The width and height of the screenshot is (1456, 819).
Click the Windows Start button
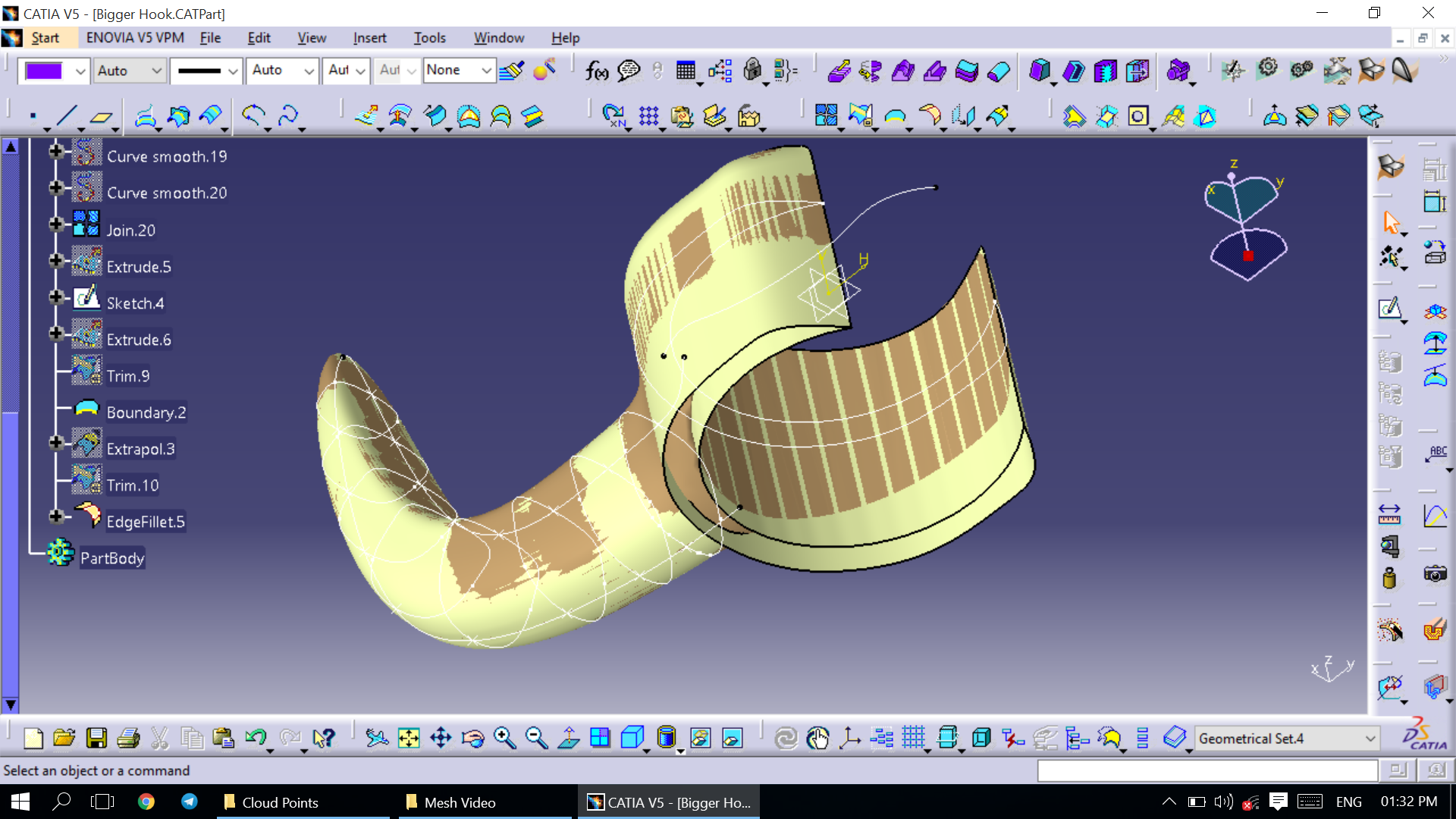click(x=20, y=802)
